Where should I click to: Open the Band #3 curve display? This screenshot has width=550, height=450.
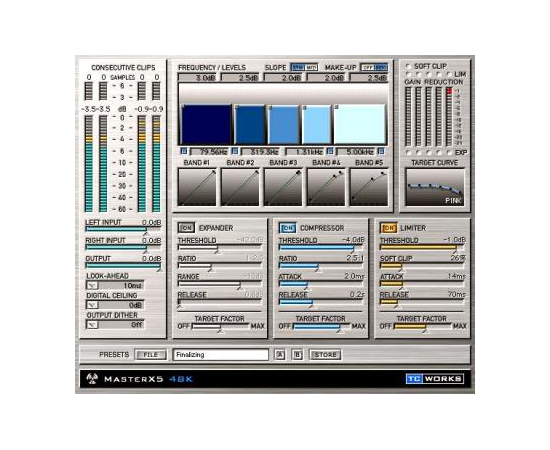click(x=283, y=187)
